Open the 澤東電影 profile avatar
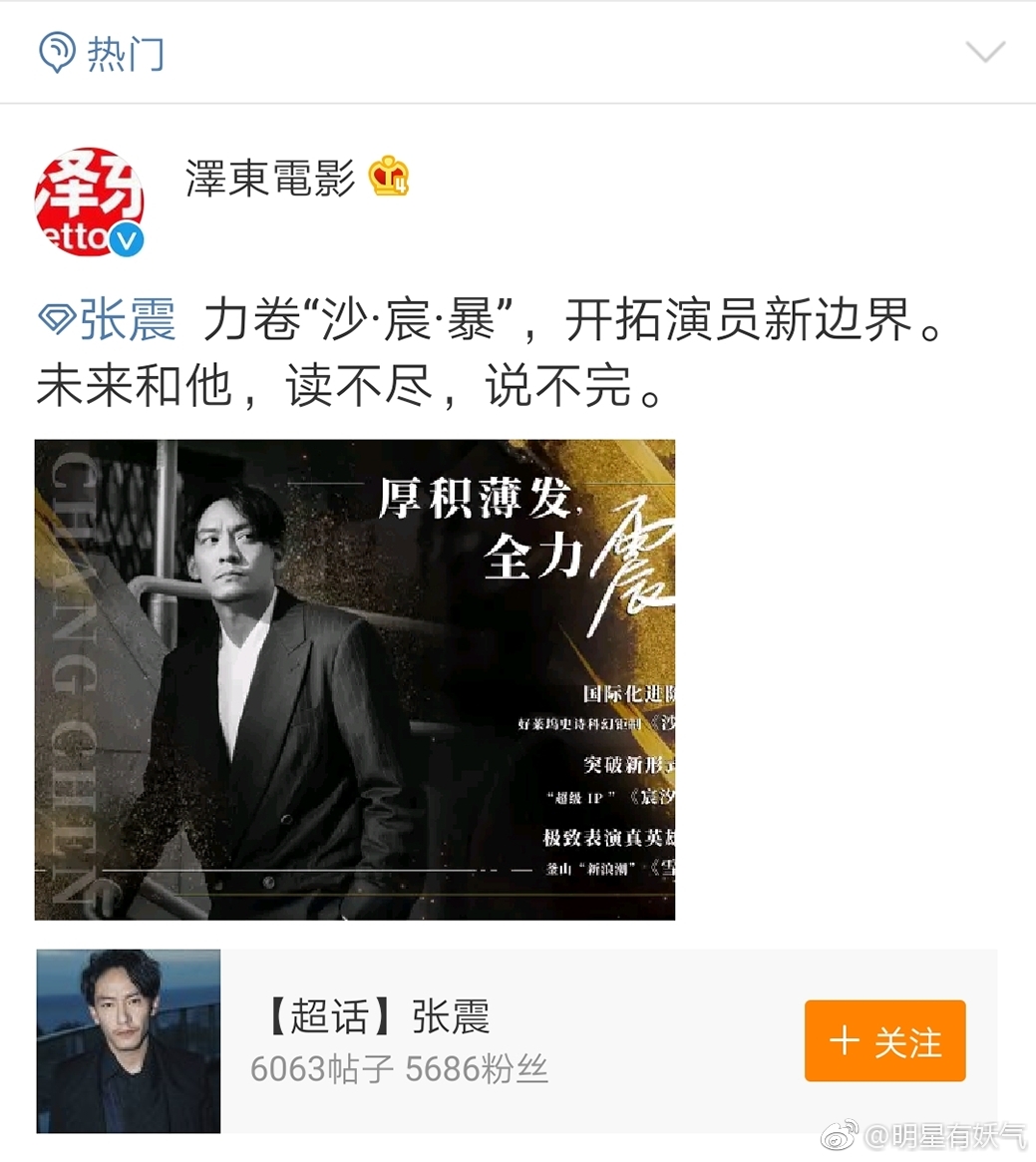 (x=90, y=201)
